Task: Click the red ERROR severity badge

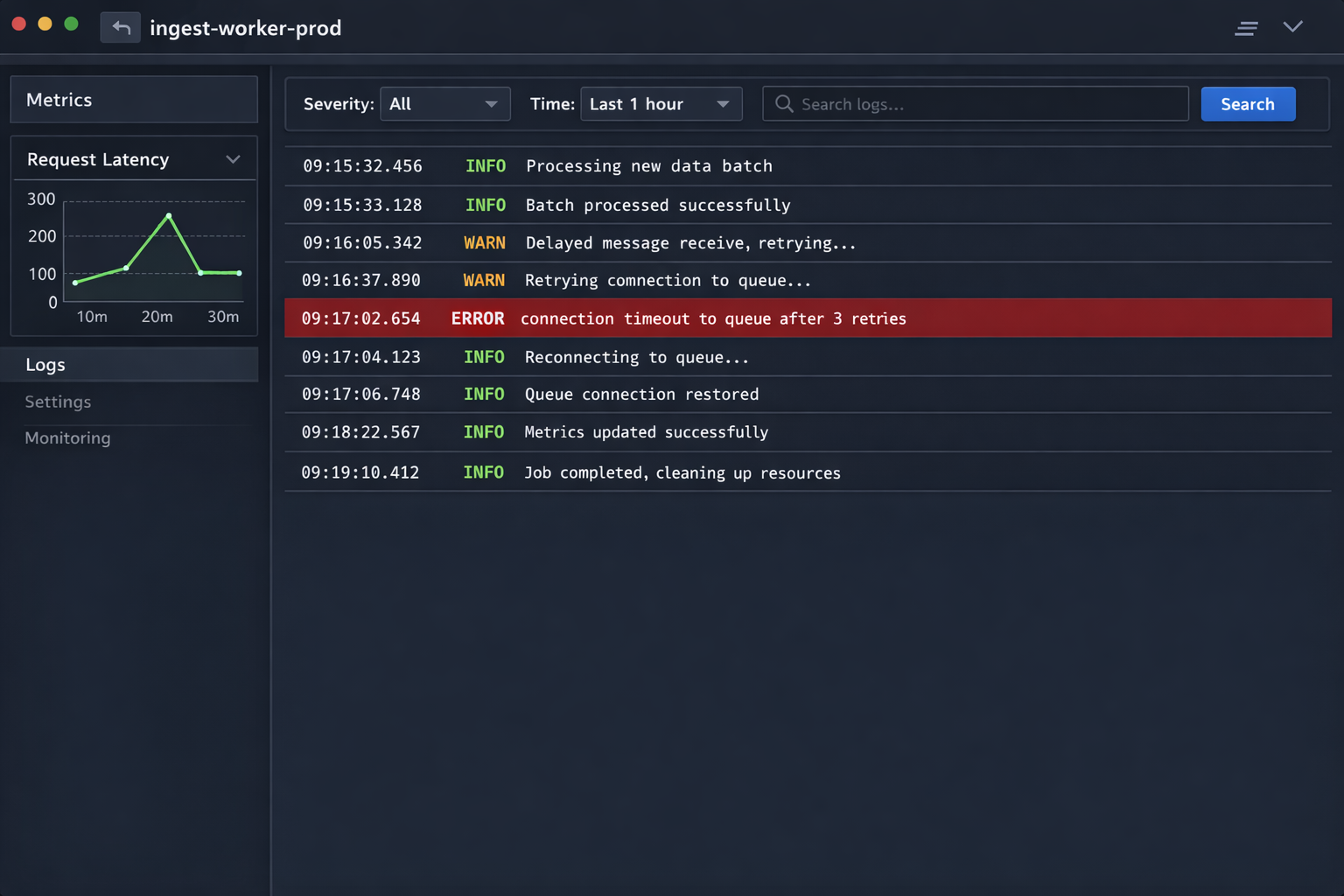Action: 478,318
